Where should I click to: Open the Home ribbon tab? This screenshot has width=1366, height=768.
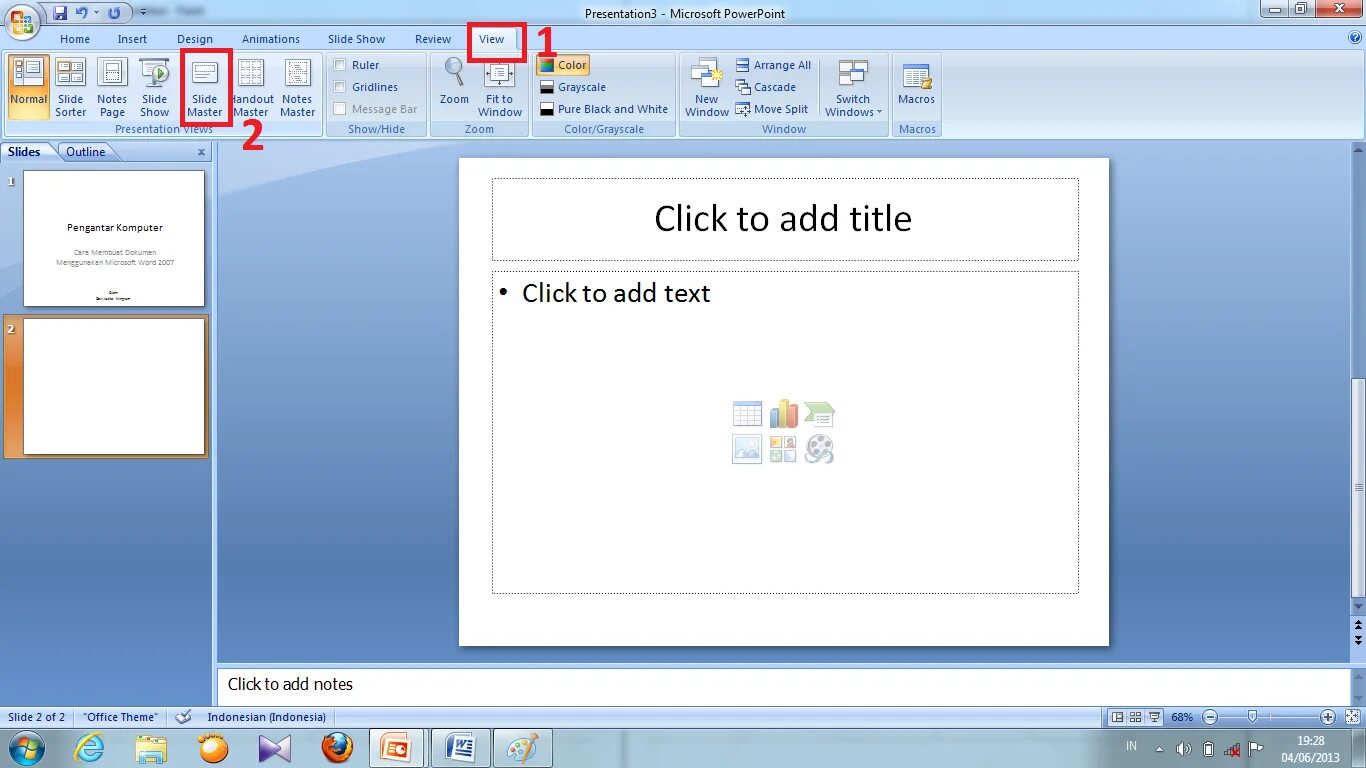75,39
